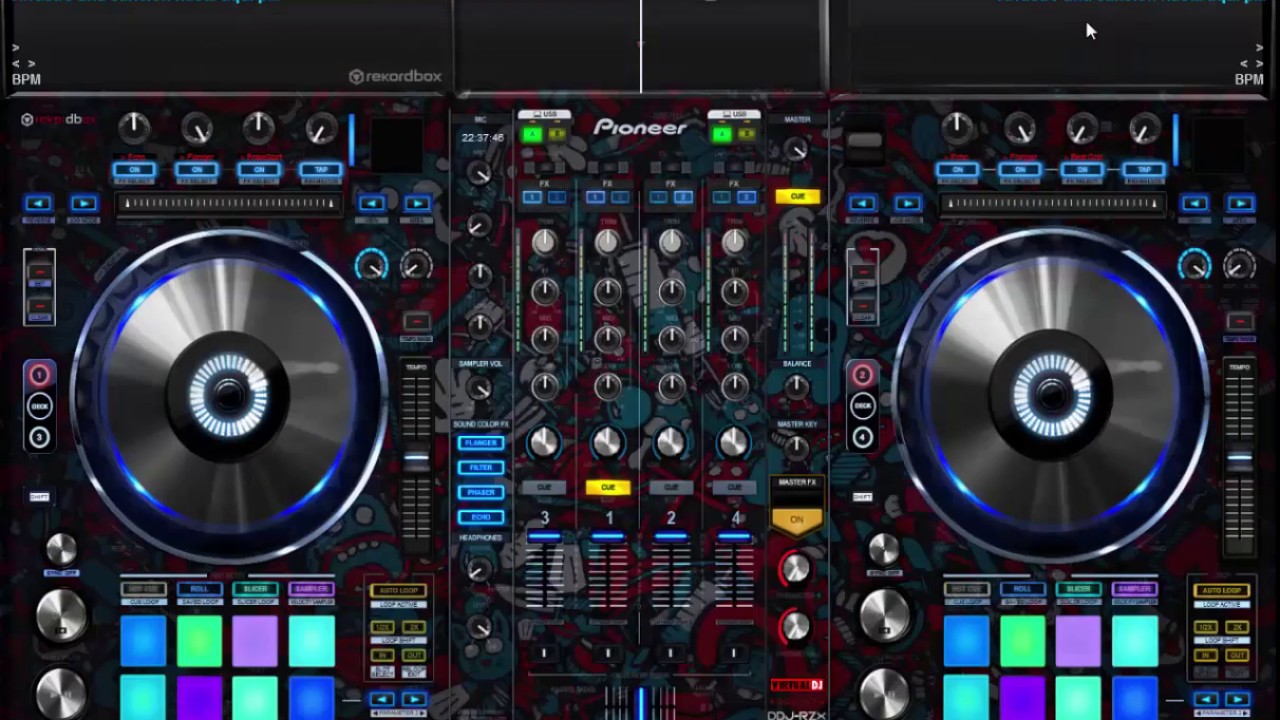Click green USB A button above channel 3
The height and width of the screenshot is (720, 1280).
(532, 134)
